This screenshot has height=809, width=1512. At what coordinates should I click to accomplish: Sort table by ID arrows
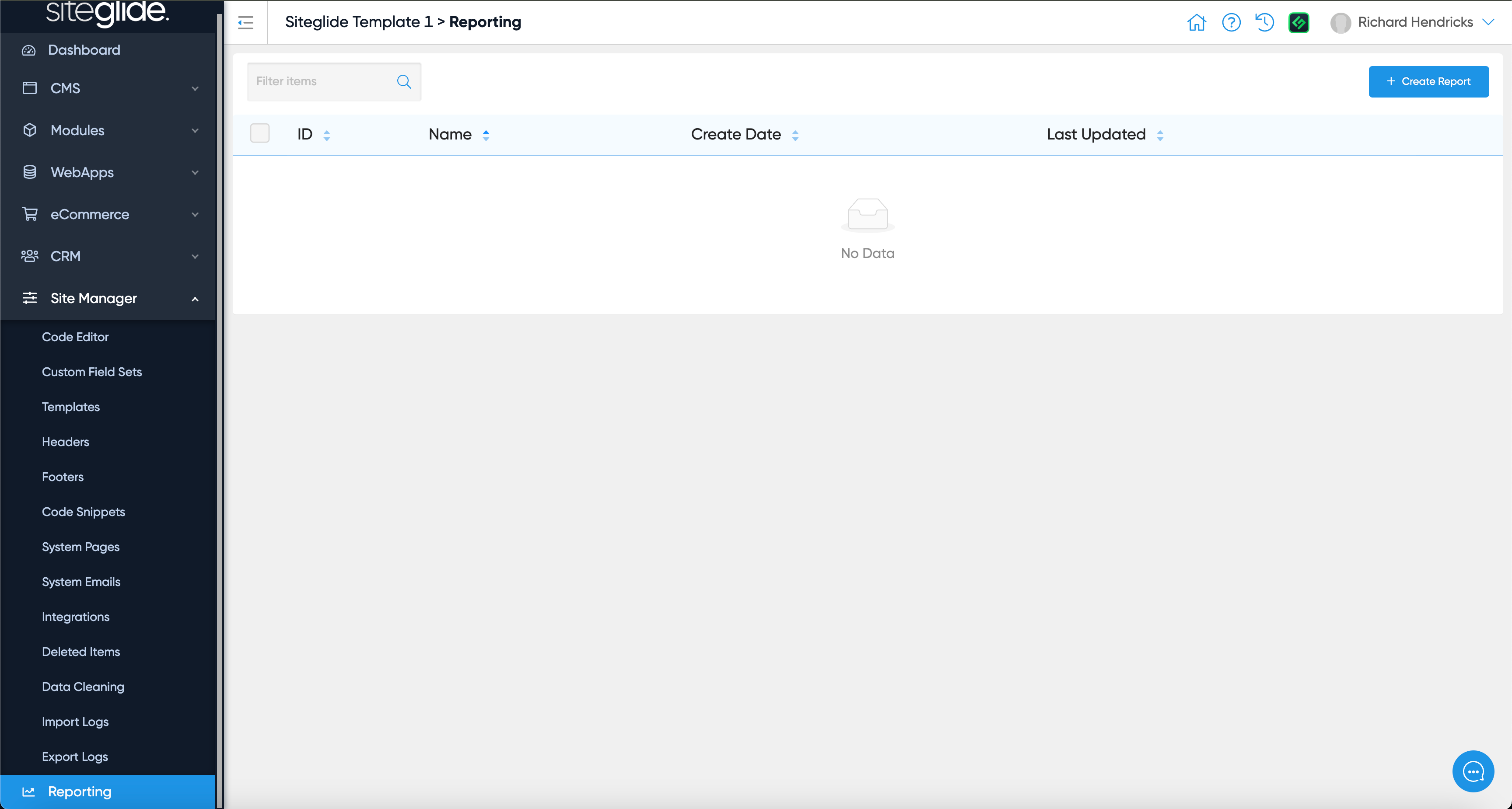(327, 136)
